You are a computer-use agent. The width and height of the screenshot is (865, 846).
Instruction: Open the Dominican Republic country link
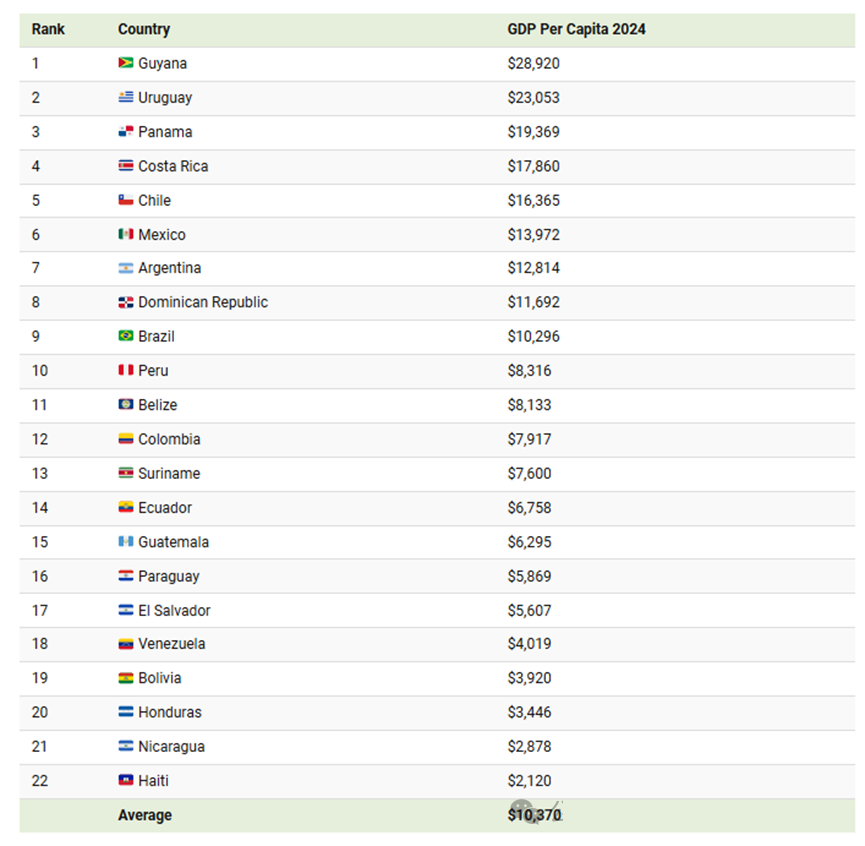click(203, 302)
